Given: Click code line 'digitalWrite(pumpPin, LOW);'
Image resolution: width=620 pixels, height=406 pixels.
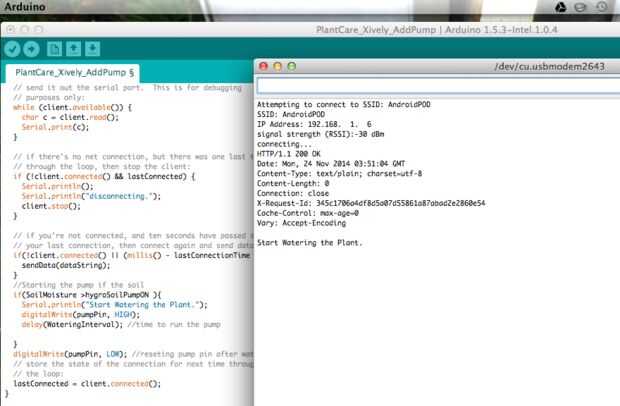Looking at the screenshot, I should [x=70, y=354].
